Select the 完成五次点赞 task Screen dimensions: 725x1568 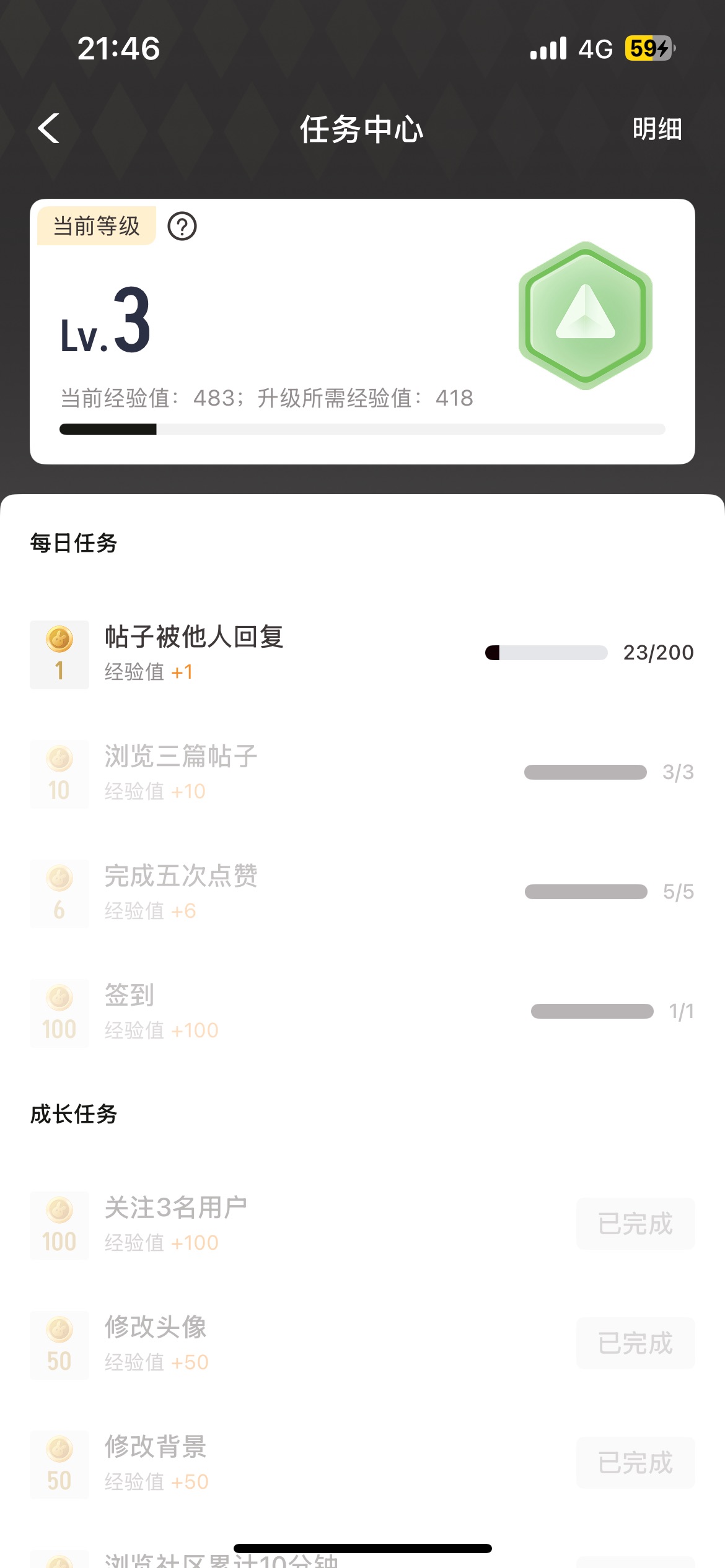click(181, 876)
